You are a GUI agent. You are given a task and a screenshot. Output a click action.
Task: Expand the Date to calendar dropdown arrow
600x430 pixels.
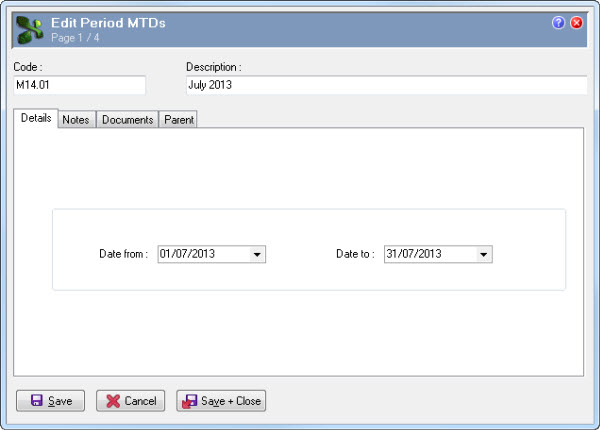484,254
